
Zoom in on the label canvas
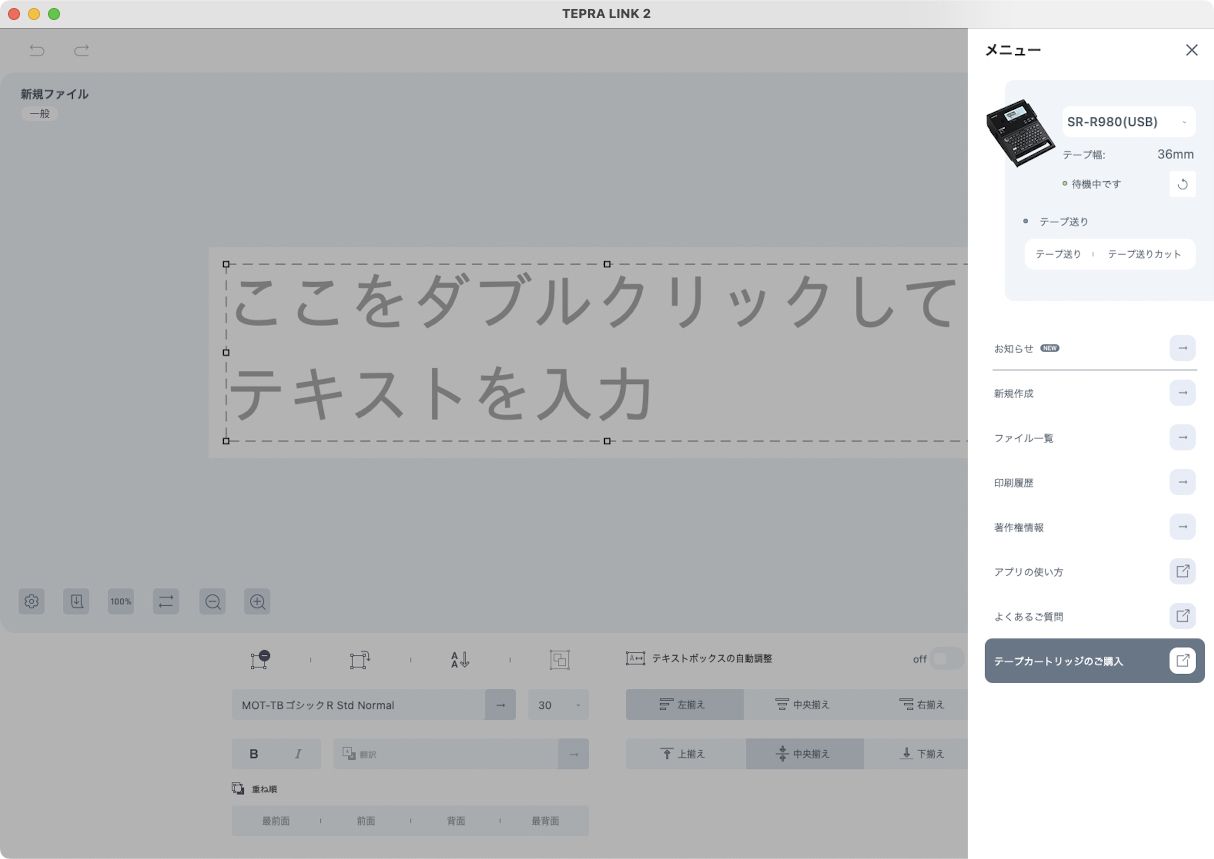point(257,601)
